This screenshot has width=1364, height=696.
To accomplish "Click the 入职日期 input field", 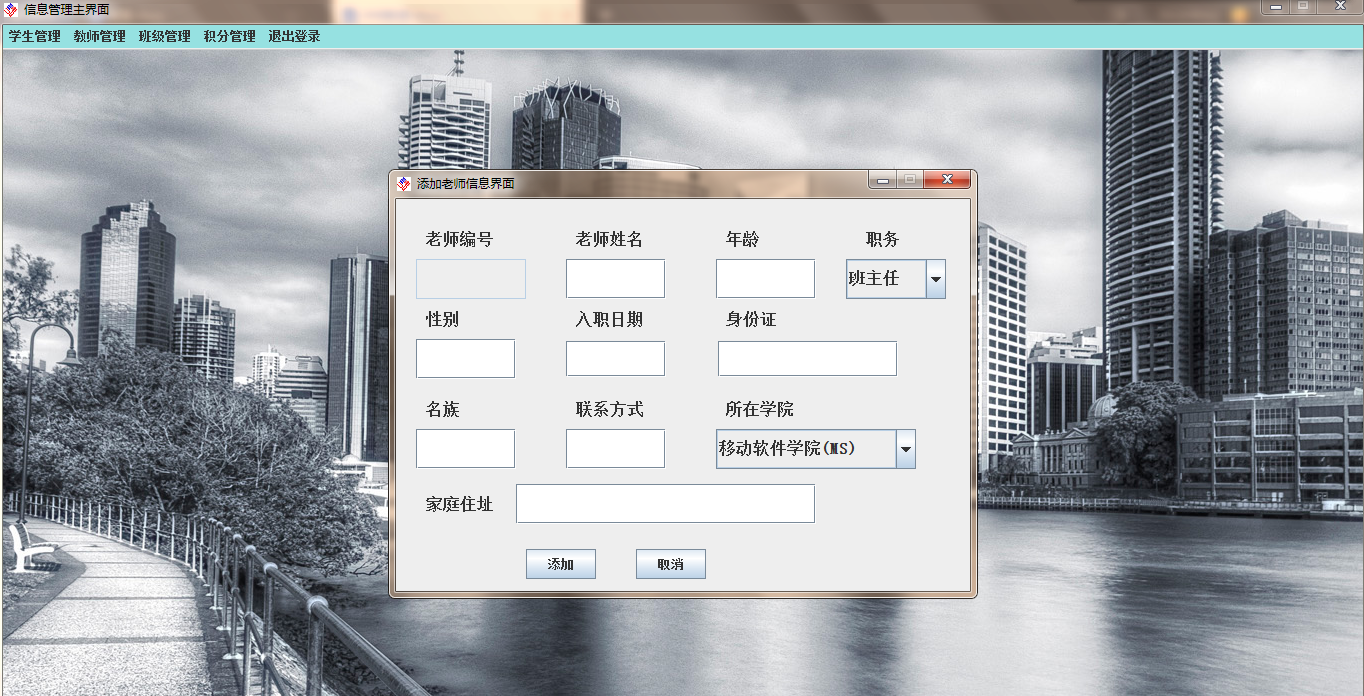I will click(615, 359).
